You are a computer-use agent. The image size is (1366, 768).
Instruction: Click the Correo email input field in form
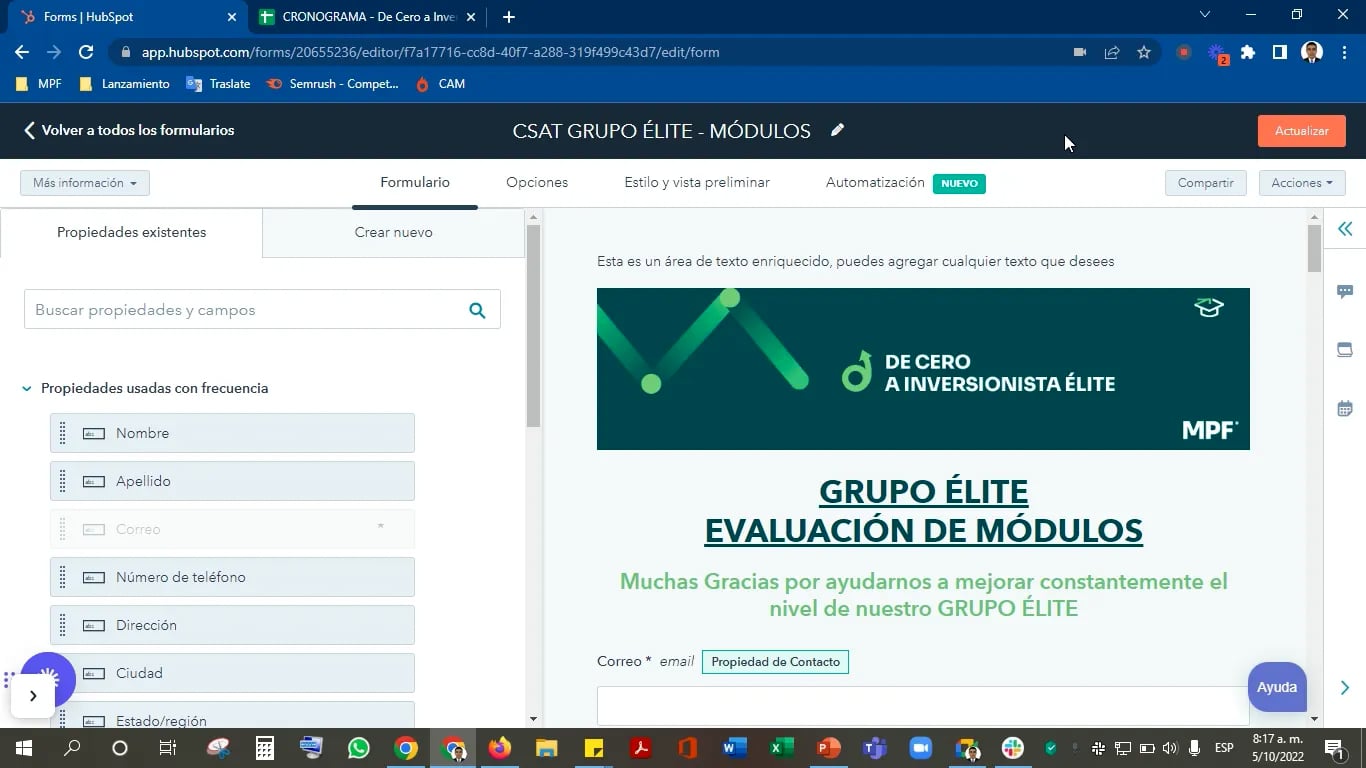(923, 705)
